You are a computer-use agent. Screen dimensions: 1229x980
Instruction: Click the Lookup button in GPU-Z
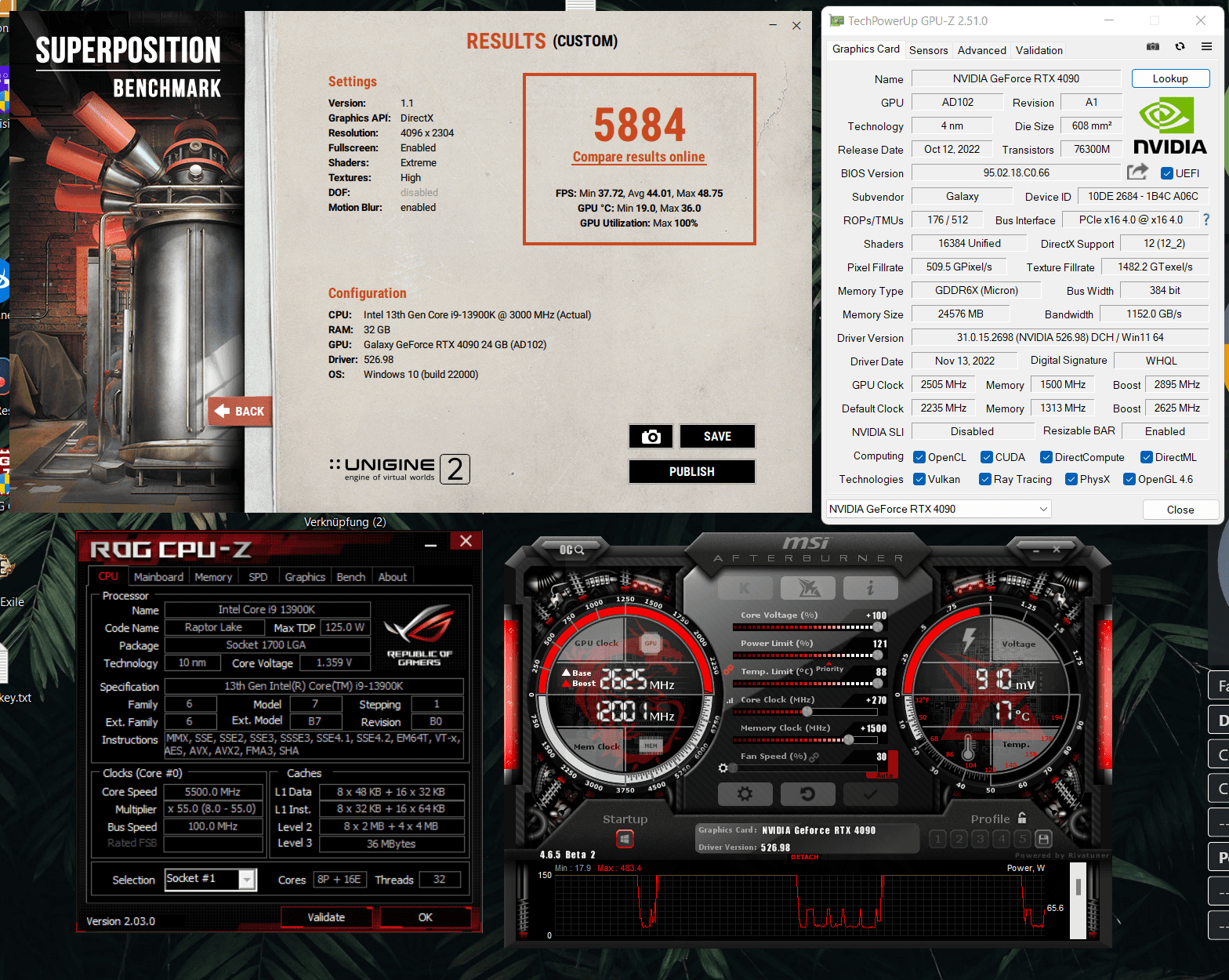1170,78
